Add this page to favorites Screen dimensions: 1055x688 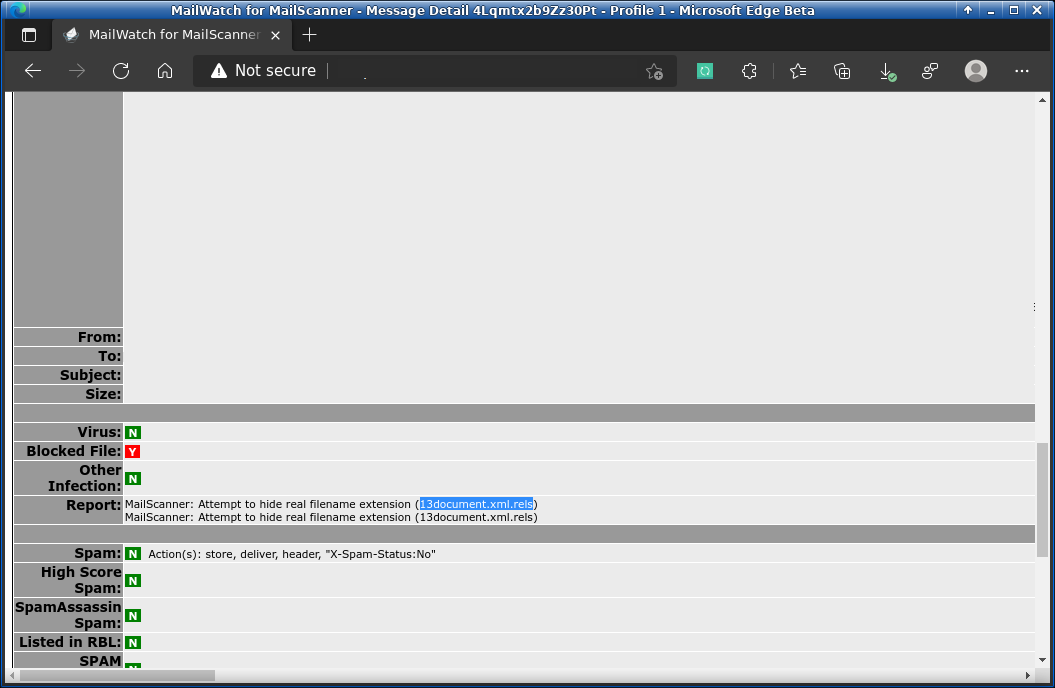tap(654, 71)
